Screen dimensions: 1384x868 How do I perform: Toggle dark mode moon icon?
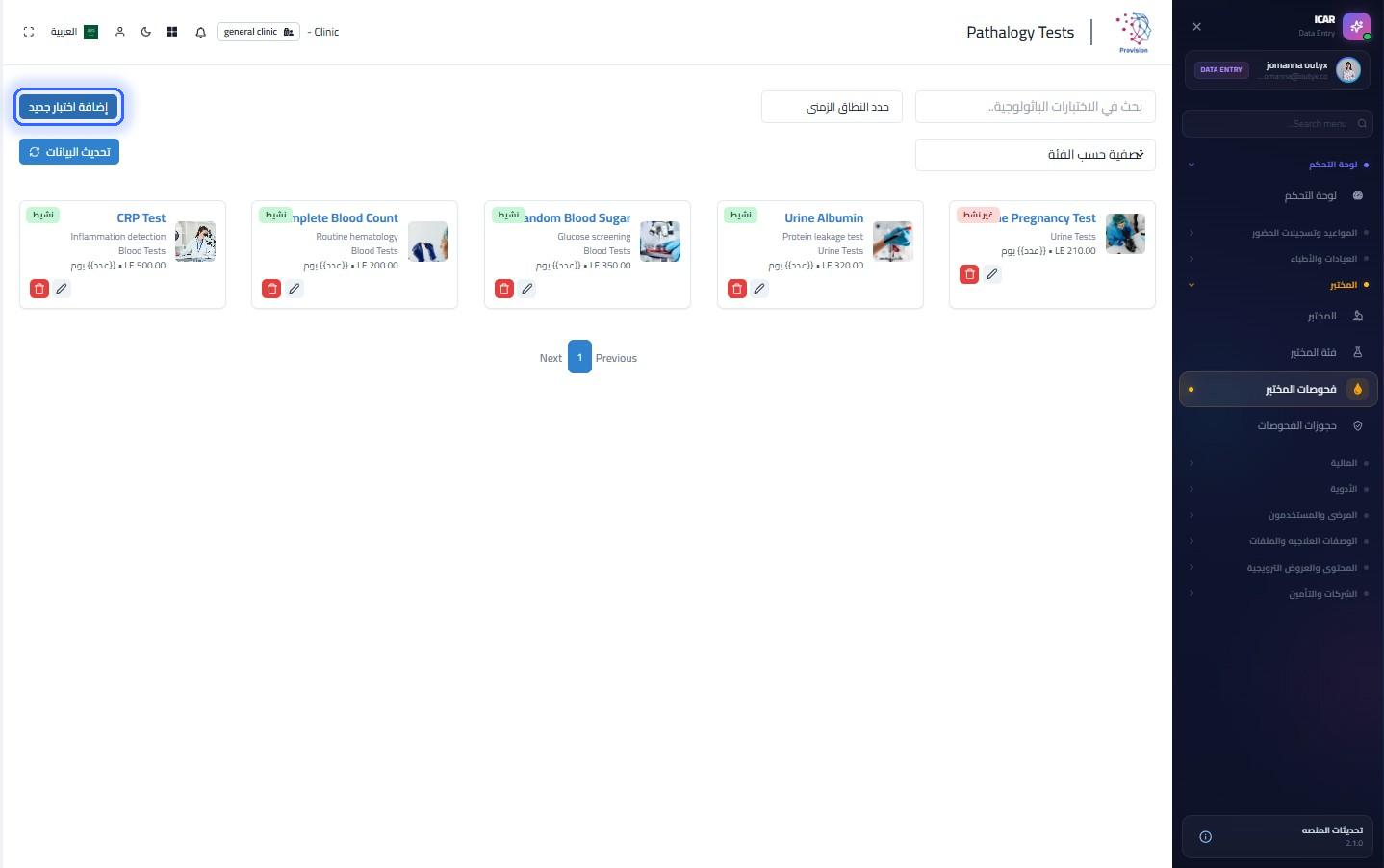(x=146, y=32)
